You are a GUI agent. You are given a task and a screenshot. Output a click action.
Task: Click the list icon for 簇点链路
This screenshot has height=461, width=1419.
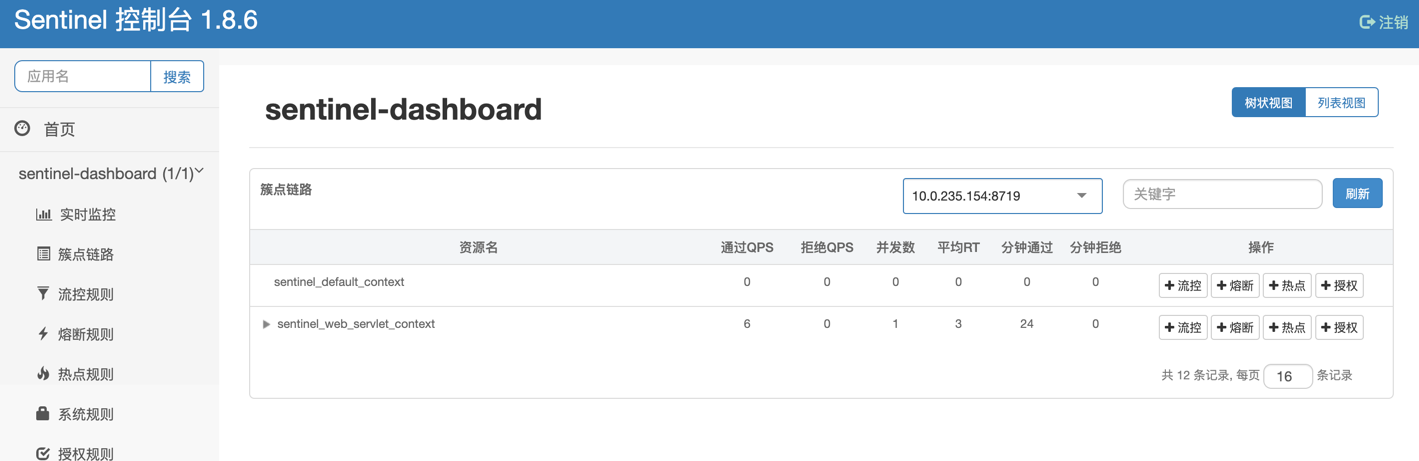(43, 254)
